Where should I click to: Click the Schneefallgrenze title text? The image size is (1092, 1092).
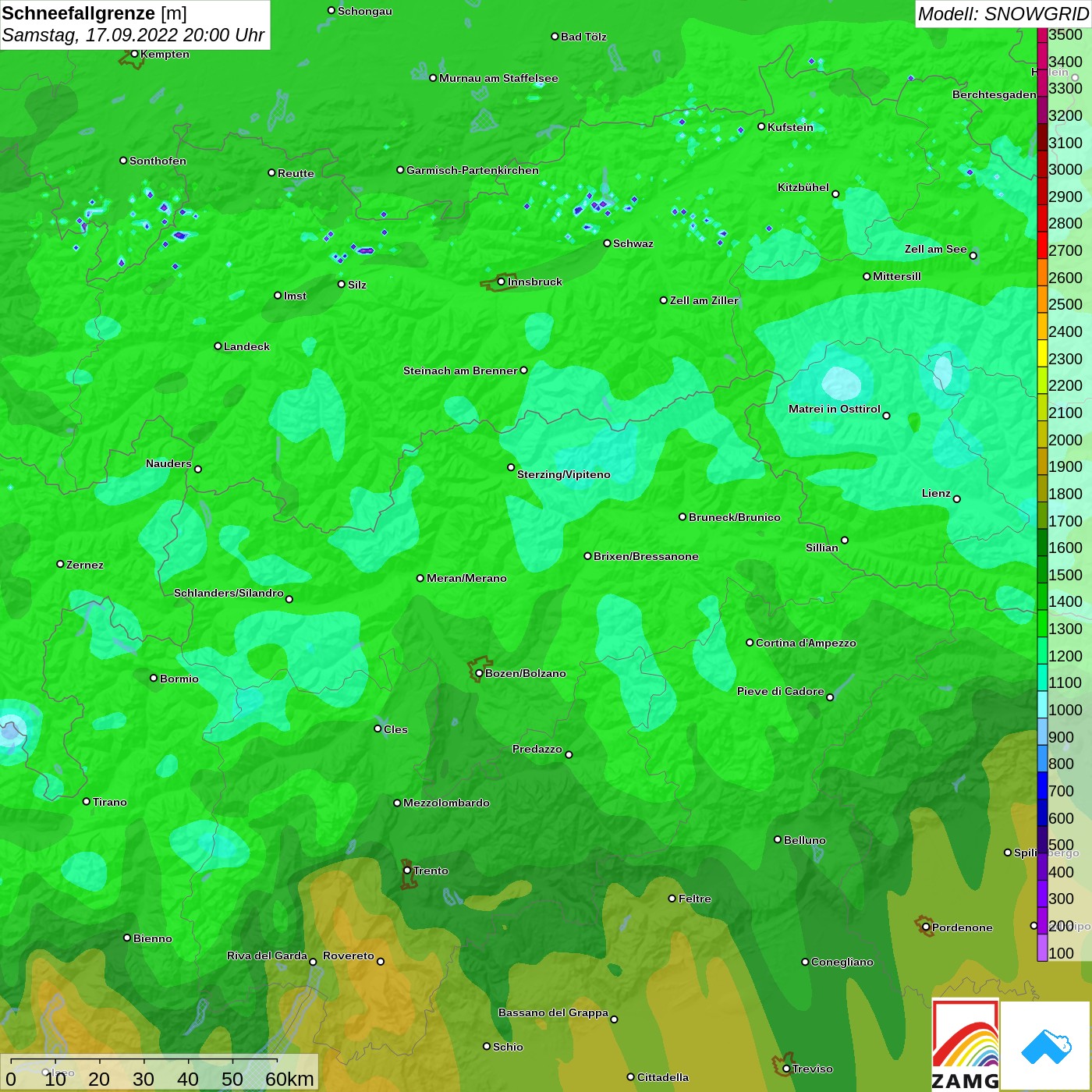point(79,13)
